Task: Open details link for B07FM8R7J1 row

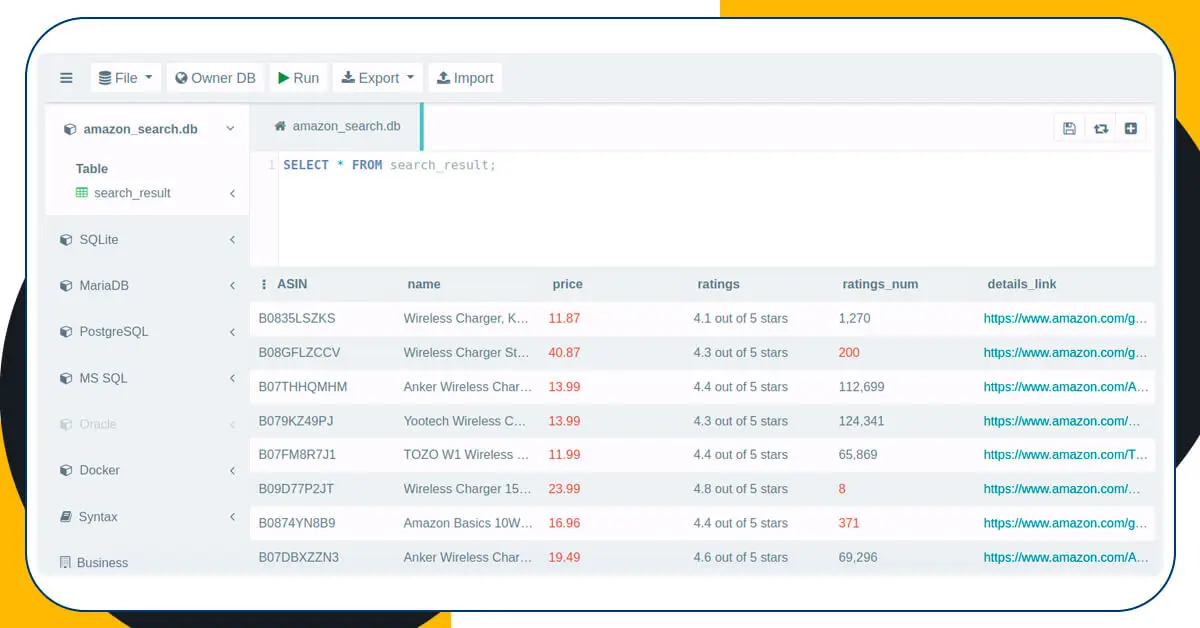Action: 1065,455
